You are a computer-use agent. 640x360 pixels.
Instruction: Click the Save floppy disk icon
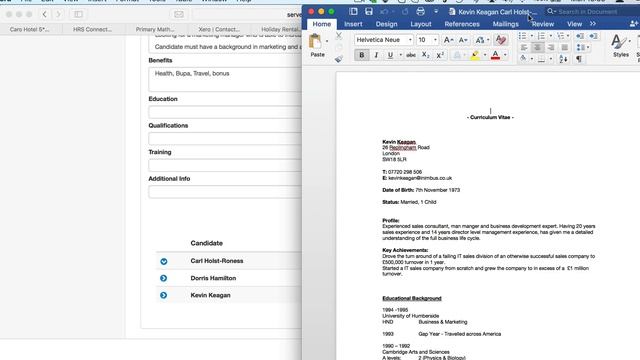[x=369, y=11]
